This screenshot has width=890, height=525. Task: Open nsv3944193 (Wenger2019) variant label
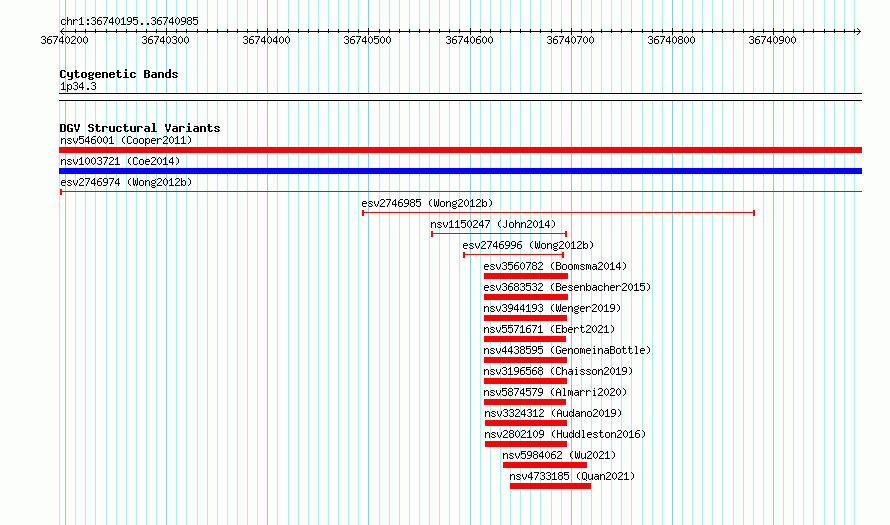click(x=552, y=308)
